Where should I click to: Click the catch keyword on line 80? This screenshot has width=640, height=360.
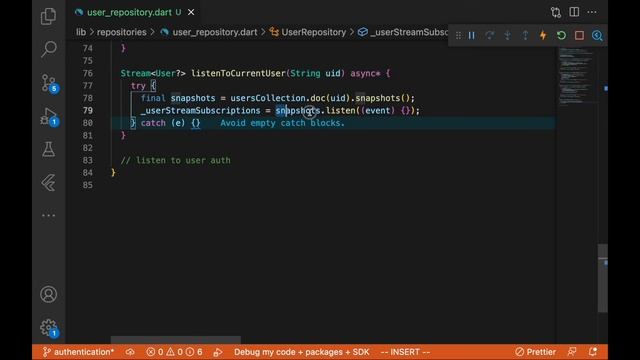pyautogui.click(x=153, y=123)
